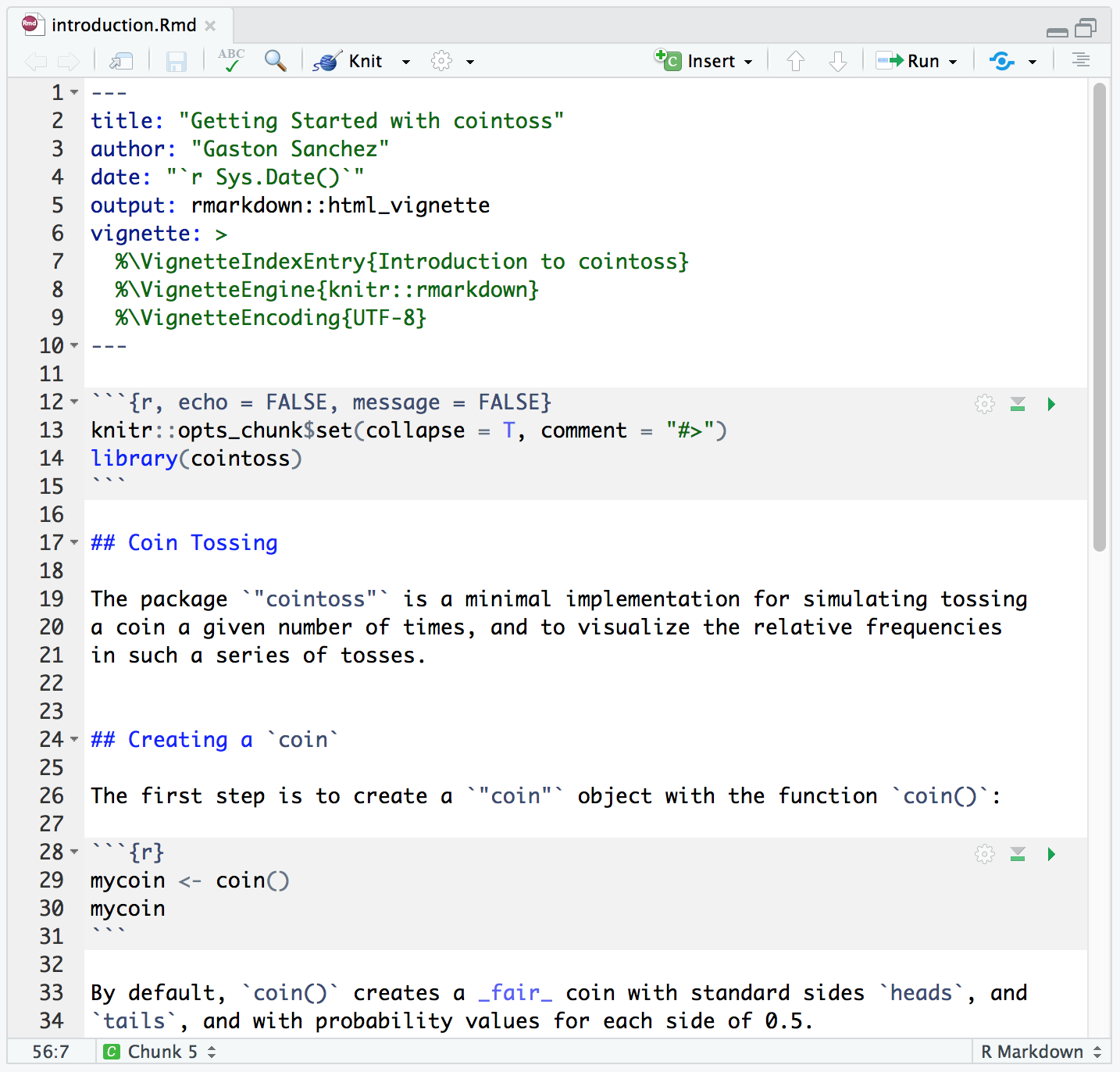The width and height of the screenshot is (1120, 1072).
Task: Minimize the source pane
Action: [x=1057, y=31]
